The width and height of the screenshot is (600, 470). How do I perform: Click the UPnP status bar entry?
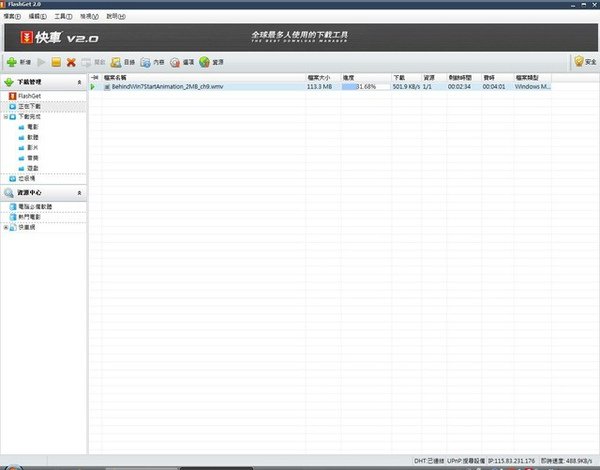pos(466,461)
